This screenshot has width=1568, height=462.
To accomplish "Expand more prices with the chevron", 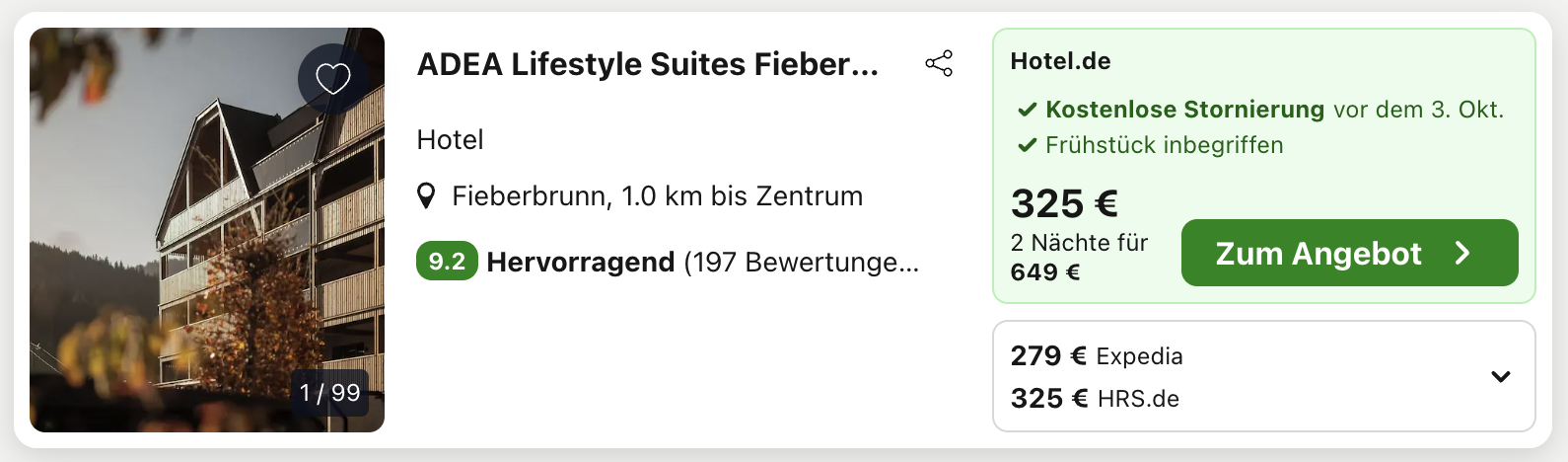I will [x=1501, y=376].
